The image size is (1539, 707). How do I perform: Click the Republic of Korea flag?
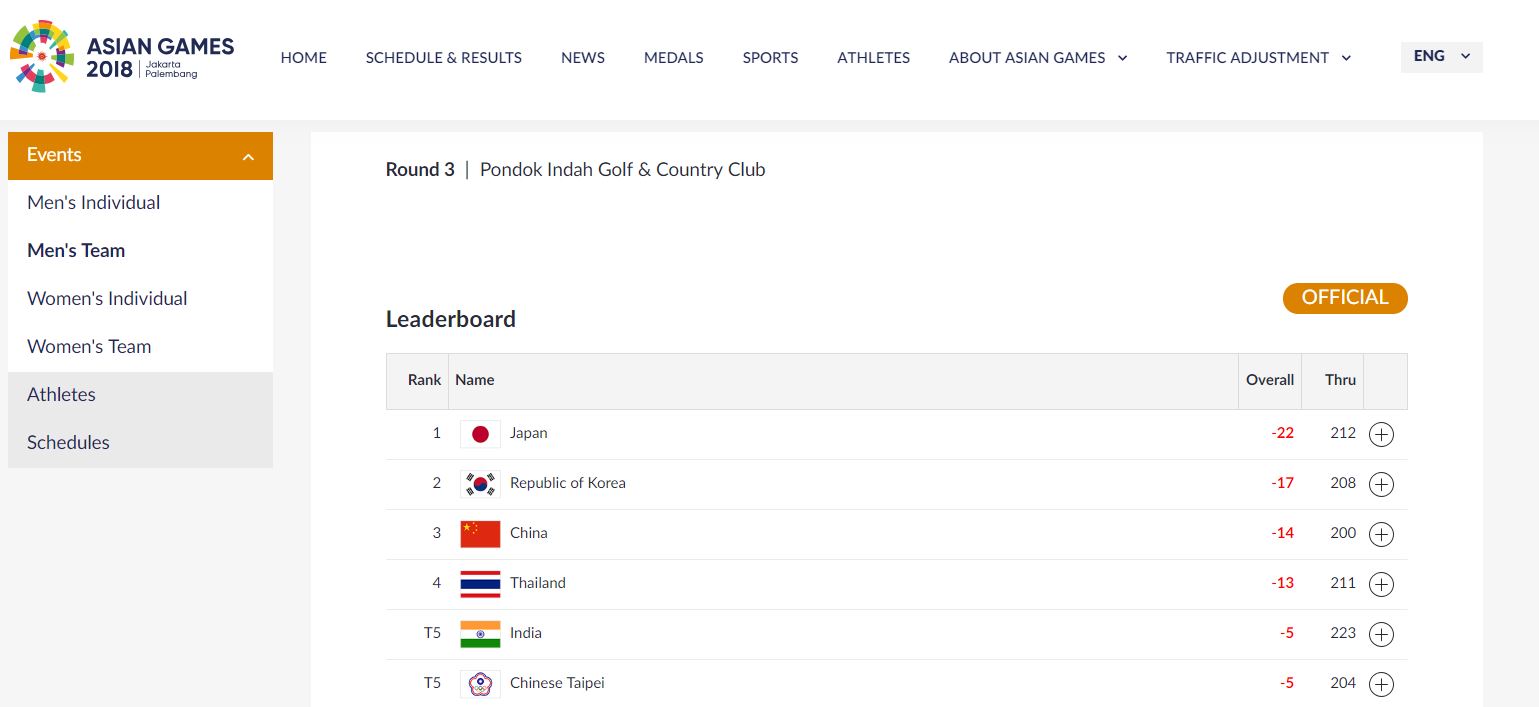(x=480, y=484)
